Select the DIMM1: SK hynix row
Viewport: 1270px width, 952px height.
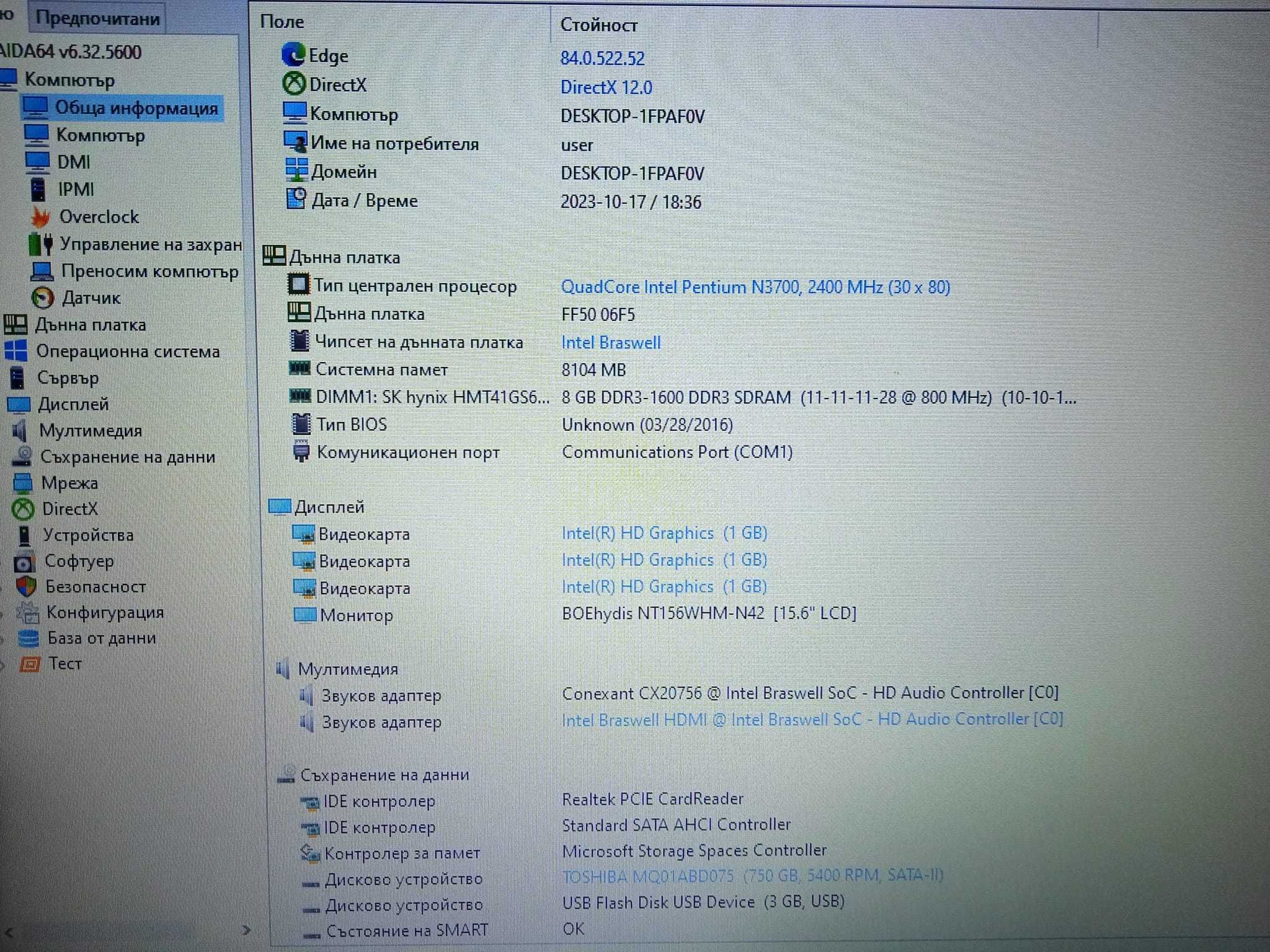pyautogui.click(x=682, y=397)
